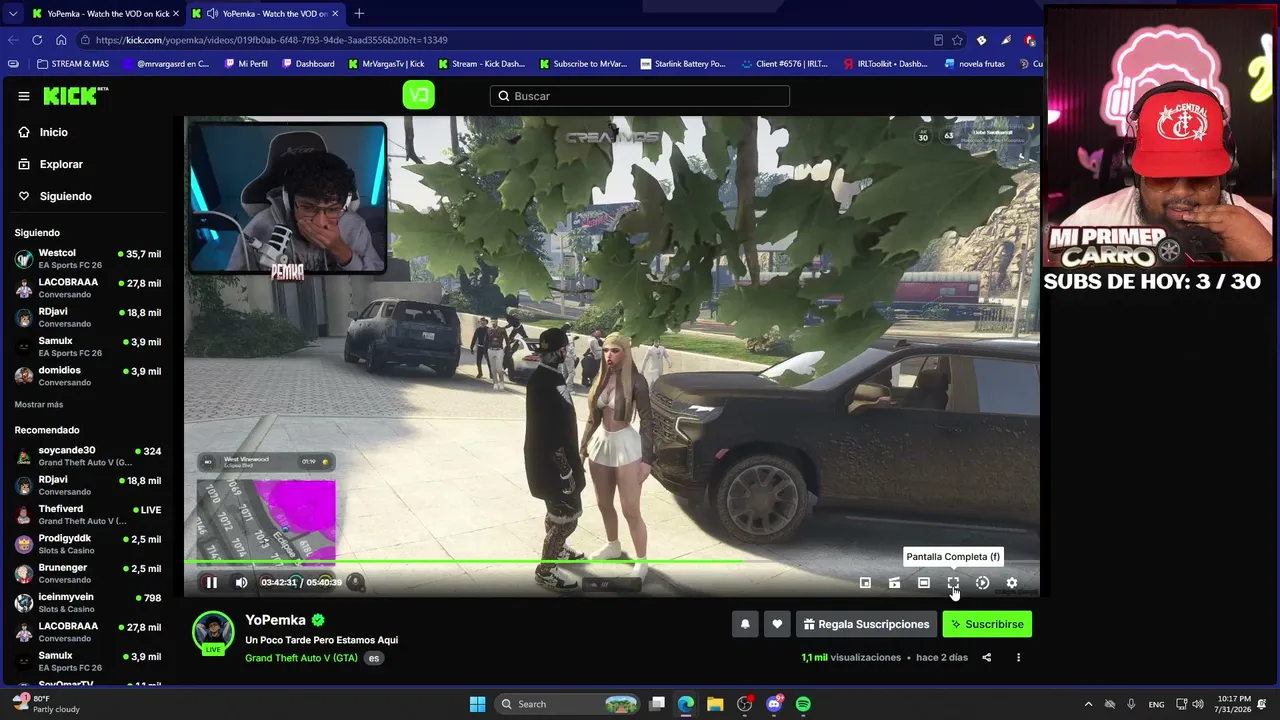Click the kick.com address bar
This screenshot has height=720, width=1280.
(500, 40)
